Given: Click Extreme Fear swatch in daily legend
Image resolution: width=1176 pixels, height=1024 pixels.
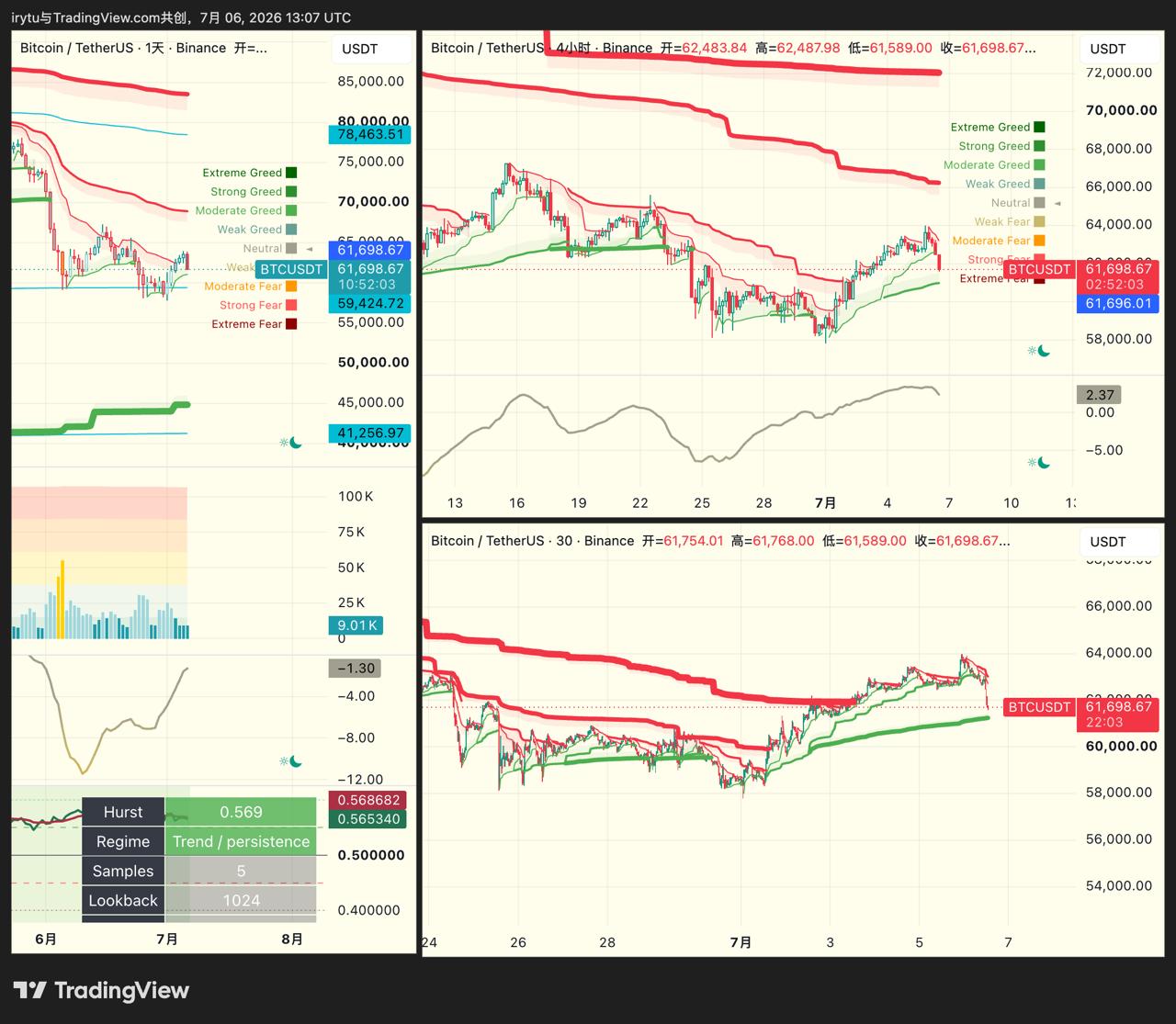Looking at the screenshot, I should tap(291, 324).
